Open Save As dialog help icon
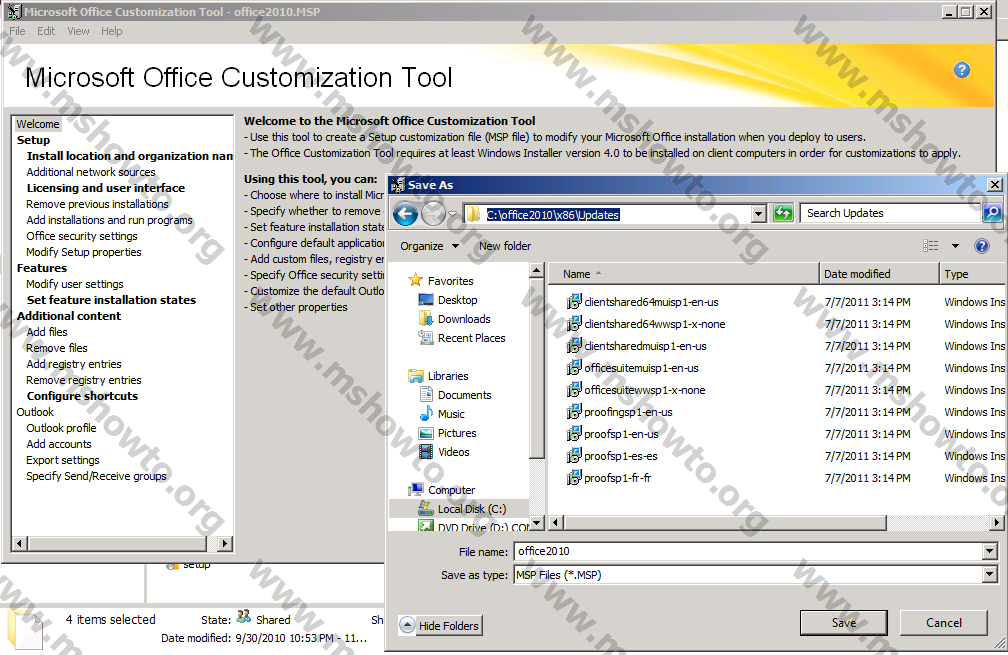This screenshot has width=1008, height=655. pyautogui.click(x=982, y=246)
